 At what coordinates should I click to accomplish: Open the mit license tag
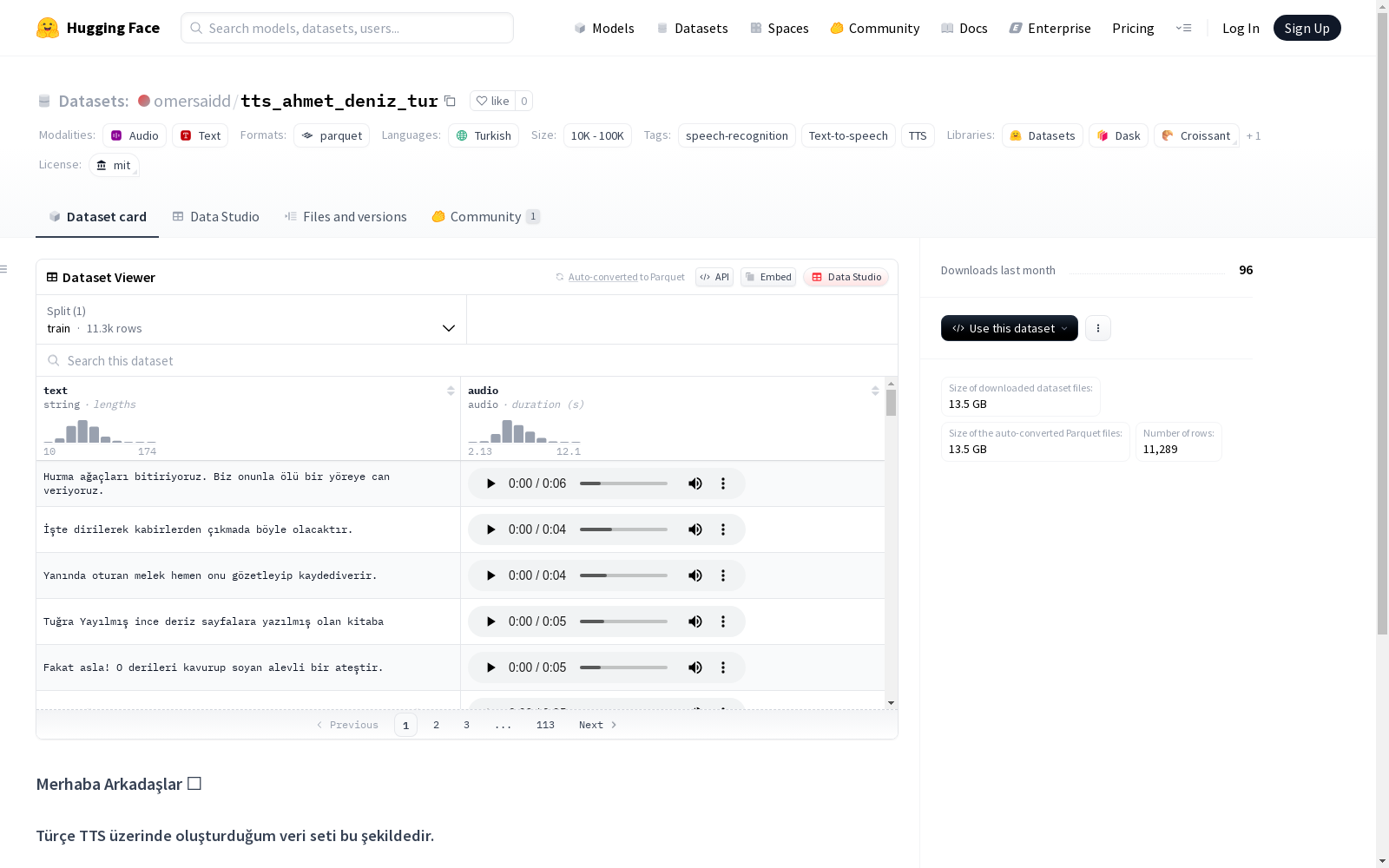coord(114,165)
